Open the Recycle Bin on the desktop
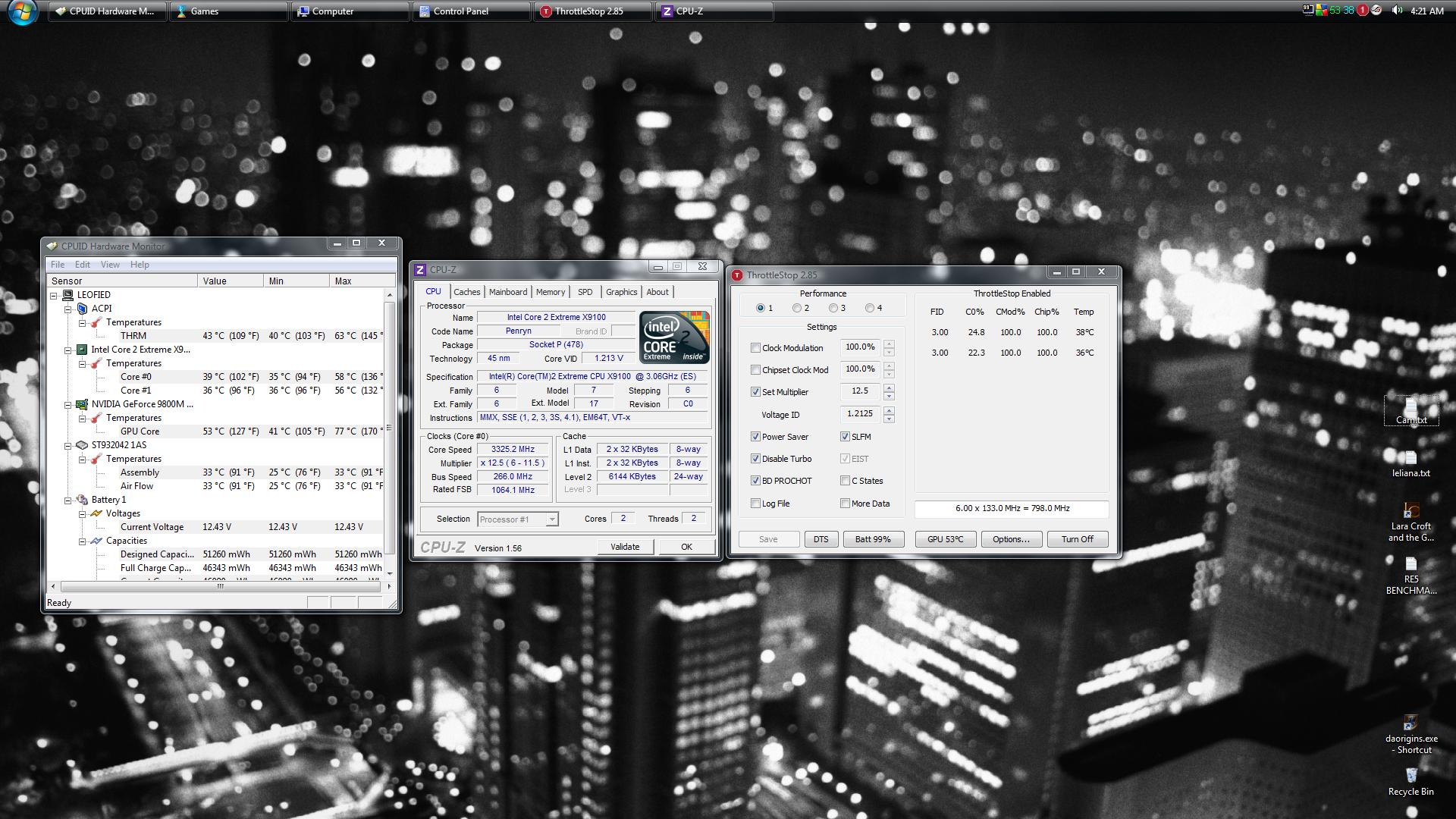Viewport: 1456px width, 819px height. [1410, 781]
